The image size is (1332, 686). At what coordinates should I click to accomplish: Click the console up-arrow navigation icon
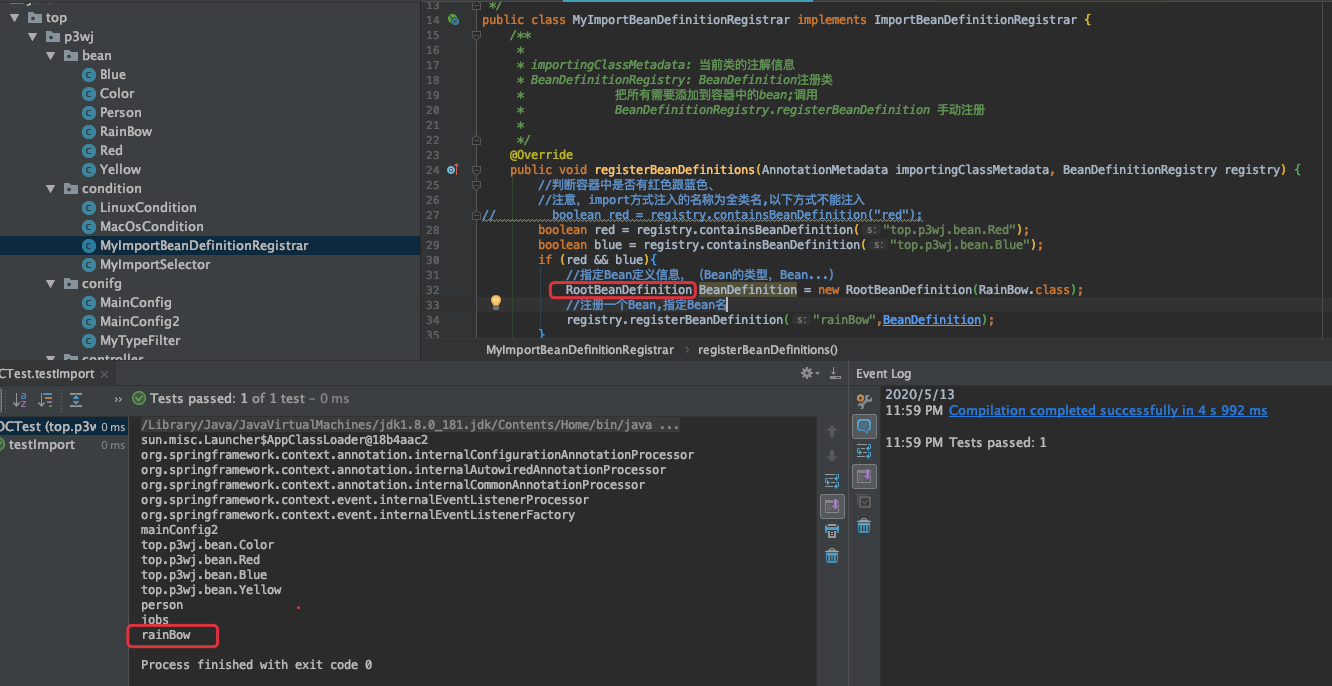point(832,432)
